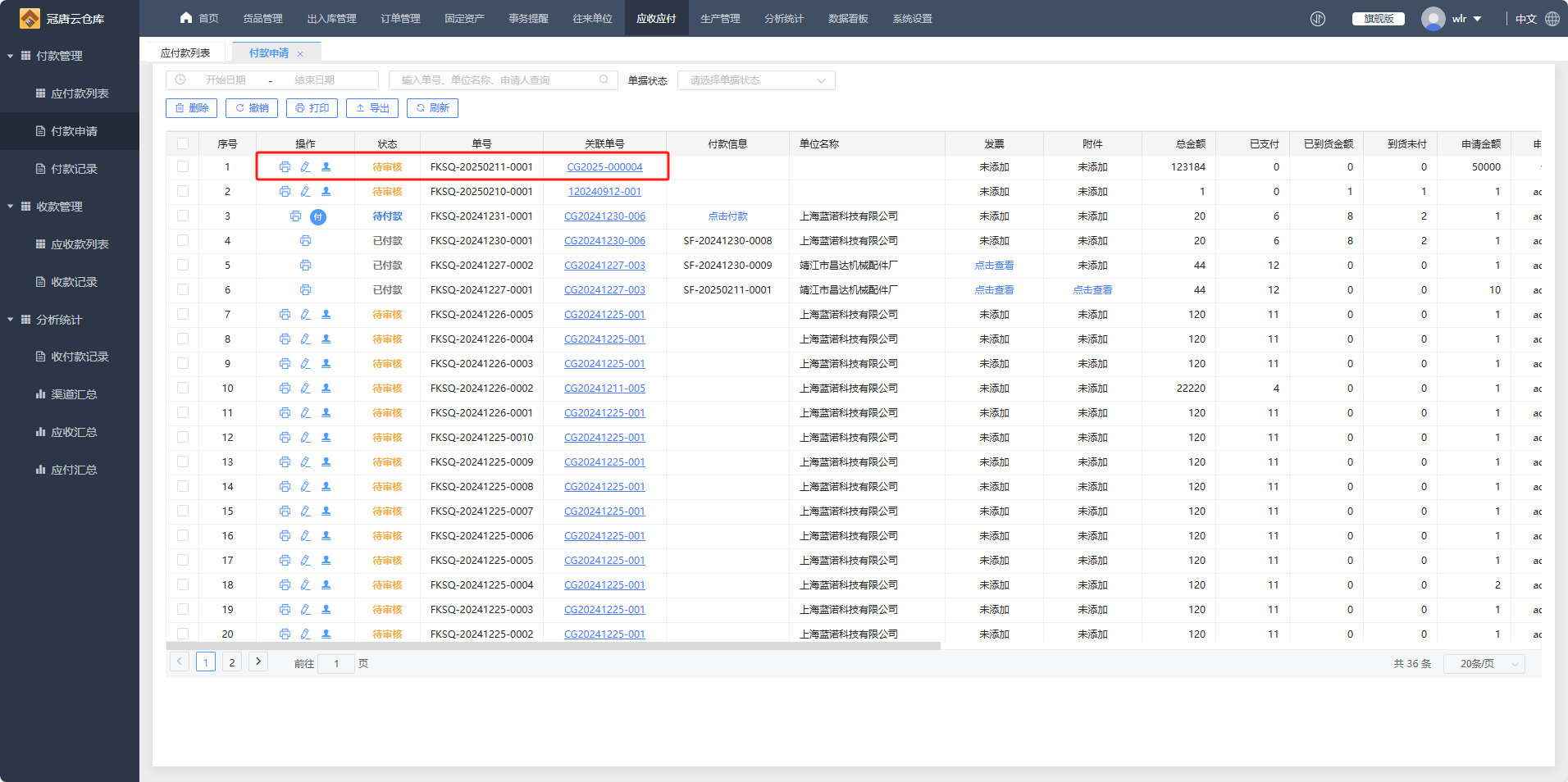Collapse the 分析统计 sidebar group
Image resolution: width=1568 pixels, height=782 pixels.
point(11,320)
